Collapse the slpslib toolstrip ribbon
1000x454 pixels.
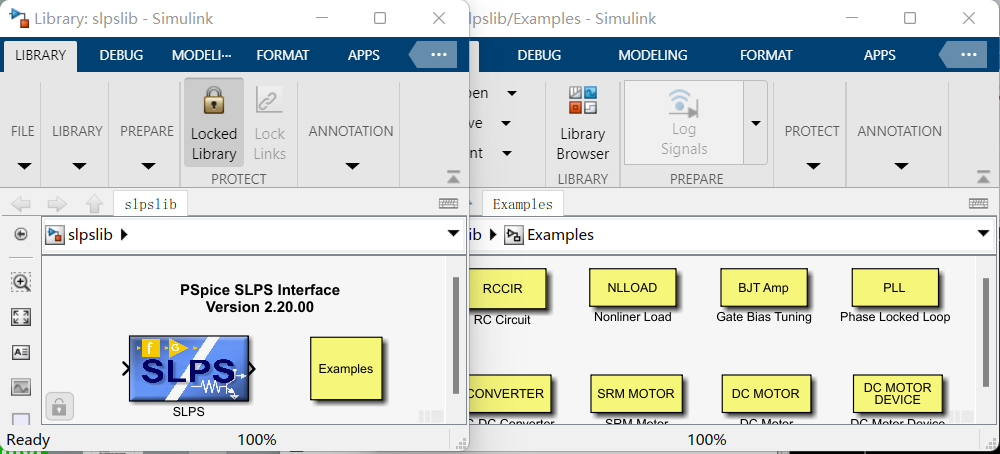point(453,176)
